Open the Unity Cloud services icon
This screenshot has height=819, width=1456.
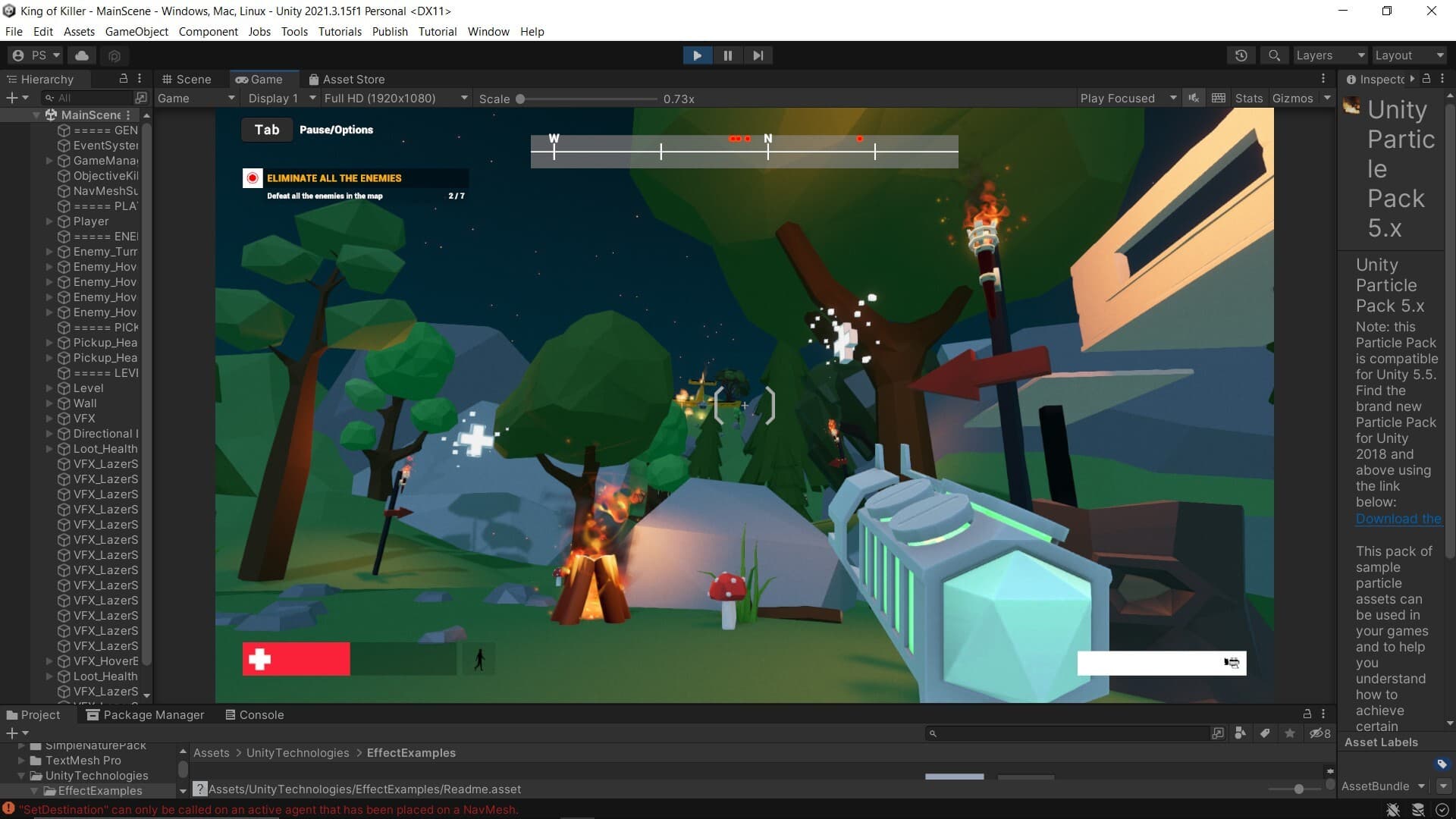(x=82, y=55)
